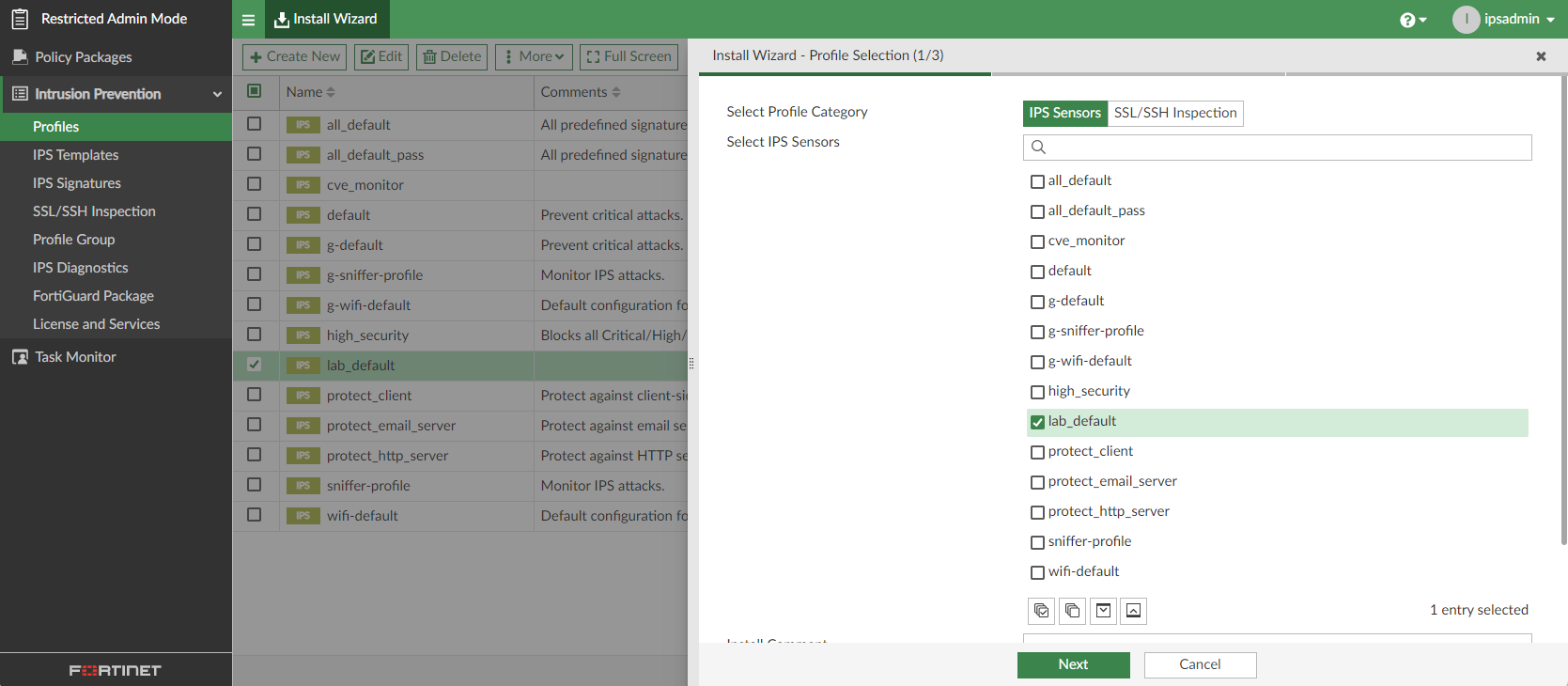Navigate to SSL/SSH Inspection sidebar item

click(116, 211)
